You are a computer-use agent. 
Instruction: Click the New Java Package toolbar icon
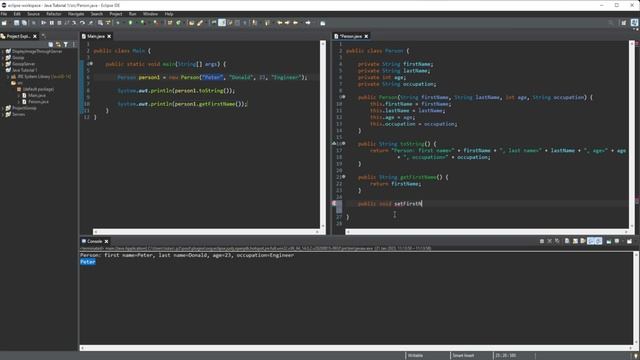[x=170, y=23]
